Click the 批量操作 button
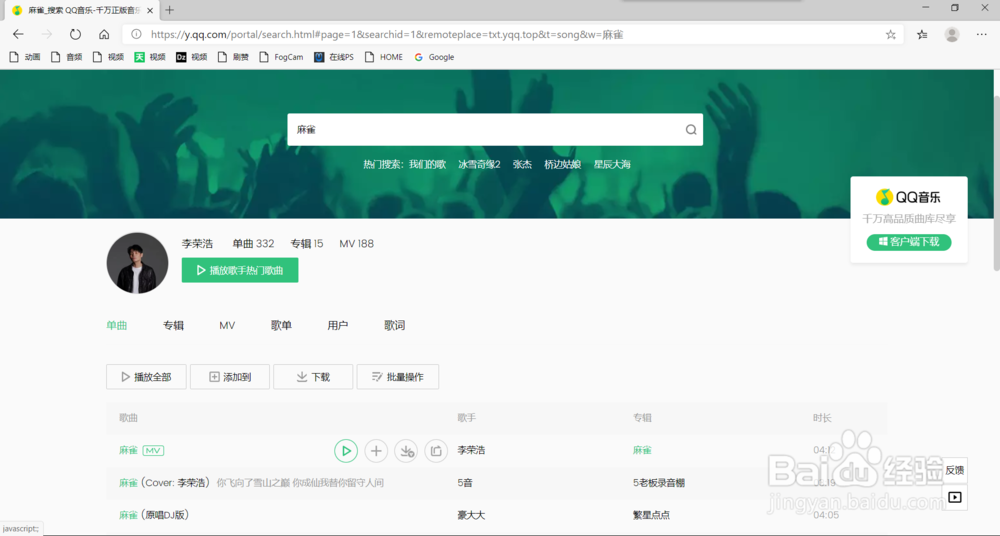1000x536 pixels. tap(398, 376)
